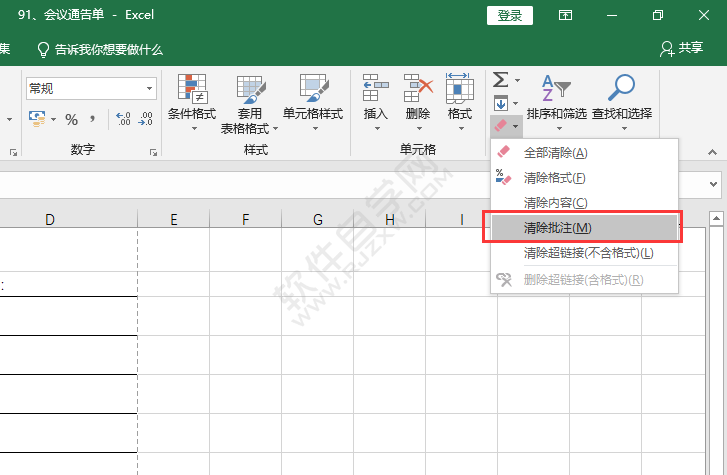Increase decimal places

[x=123, y=119]
